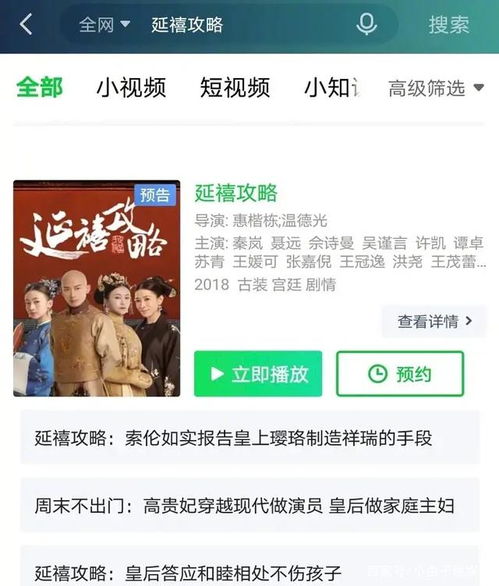Switch to the 全部 tab
This screenshot has height=586, width=499.
point(40,87)
